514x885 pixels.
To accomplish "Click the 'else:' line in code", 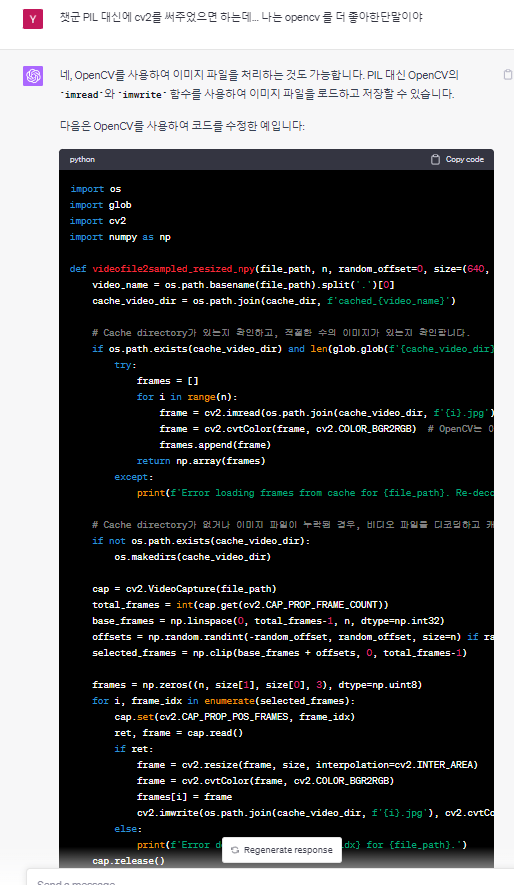I will point(128,829).
